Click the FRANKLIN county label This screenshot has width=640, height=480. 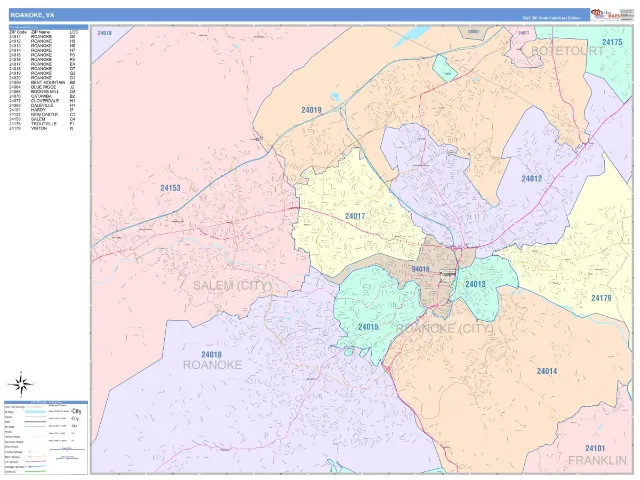point(597,460)
